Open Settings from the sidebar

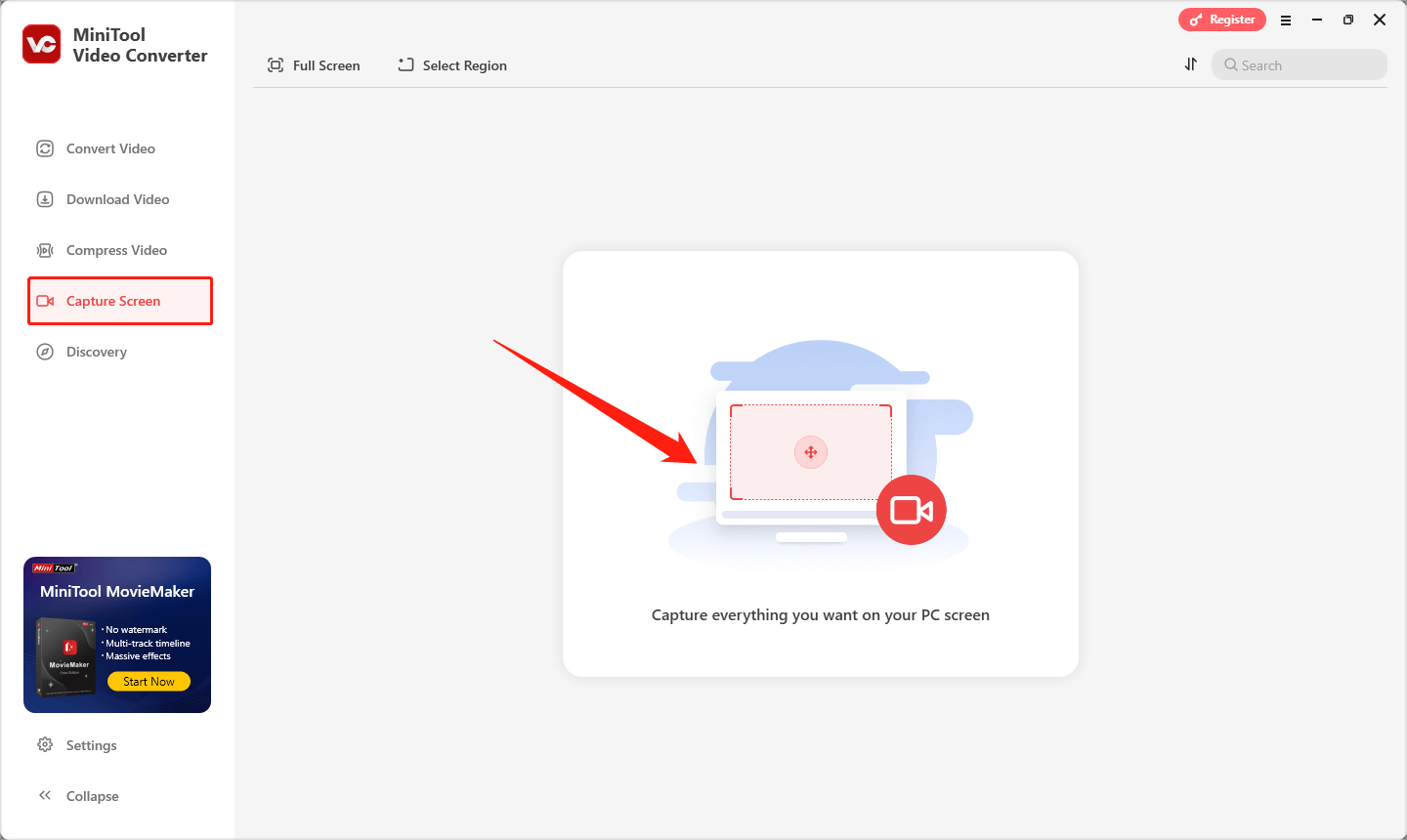click(x=91, y=745)
